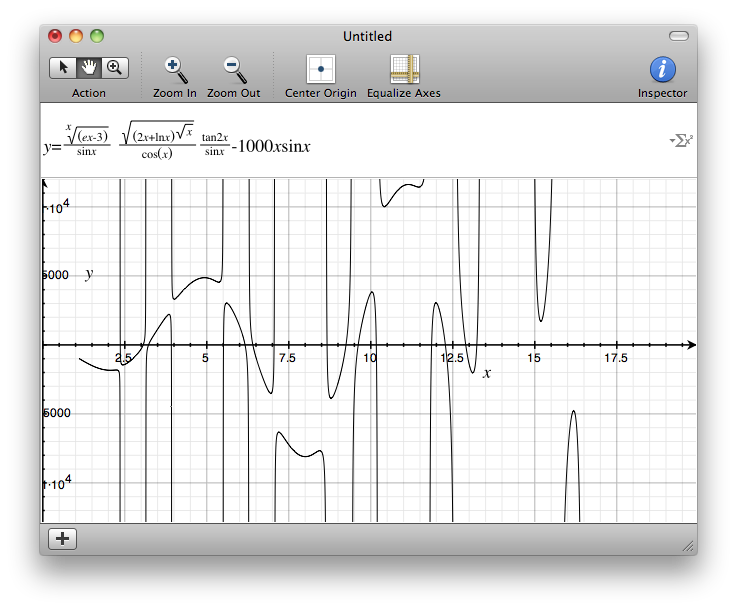Select the arrow pointer action tool
Viewport: 737px width, 610px height.
[63, 68]
